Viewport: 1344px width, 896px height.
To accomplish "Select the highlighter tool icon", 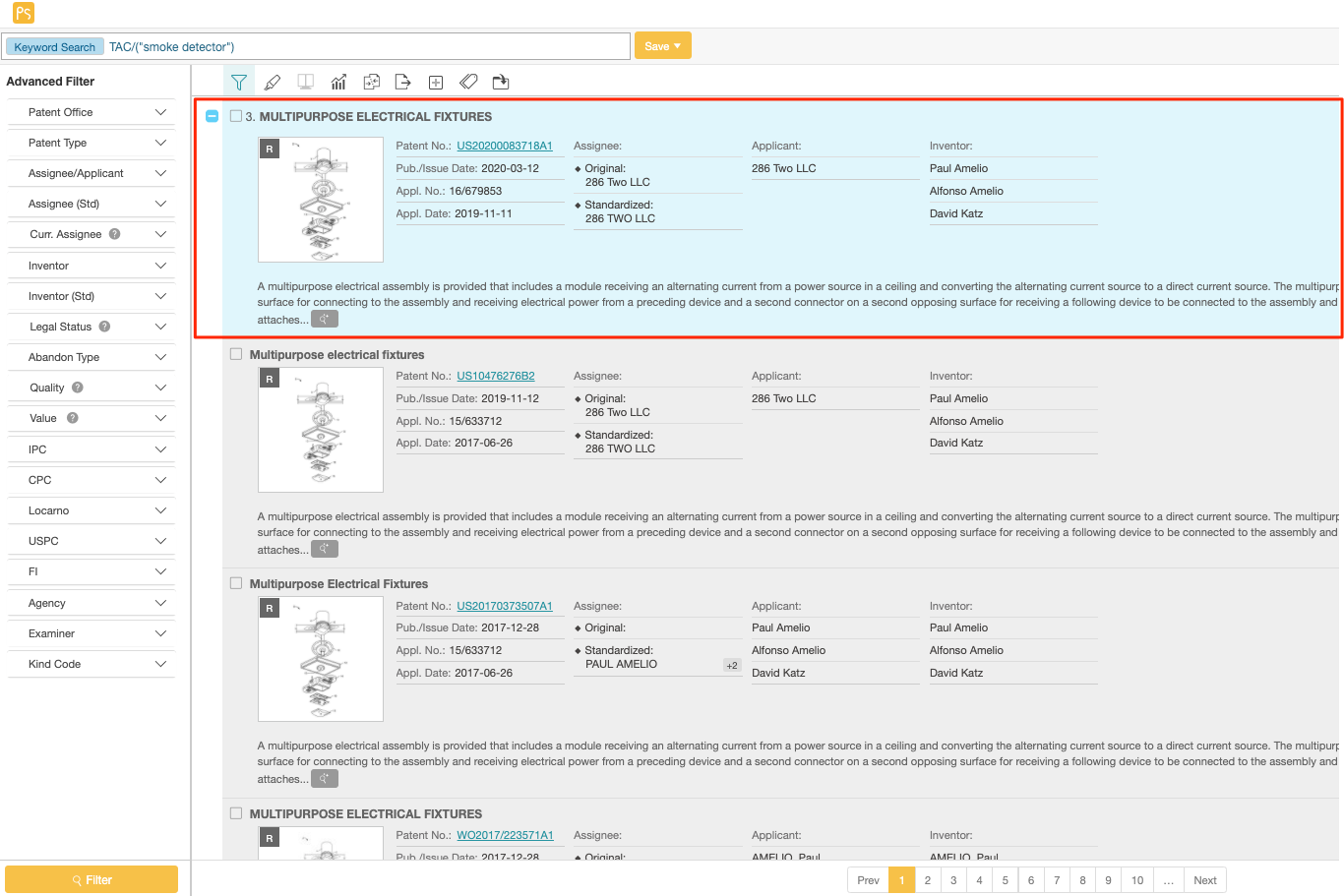I will (273, 82).
